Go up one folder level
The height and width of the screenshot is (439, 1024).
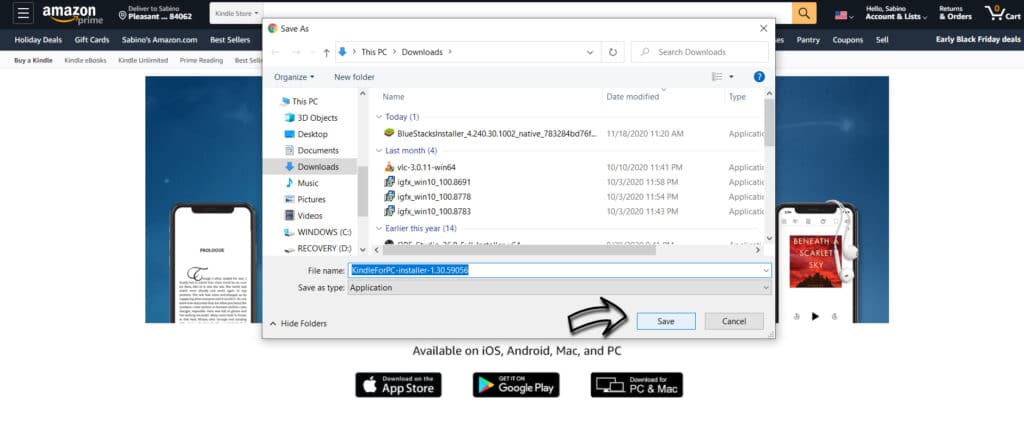click(x=327, y=52)
